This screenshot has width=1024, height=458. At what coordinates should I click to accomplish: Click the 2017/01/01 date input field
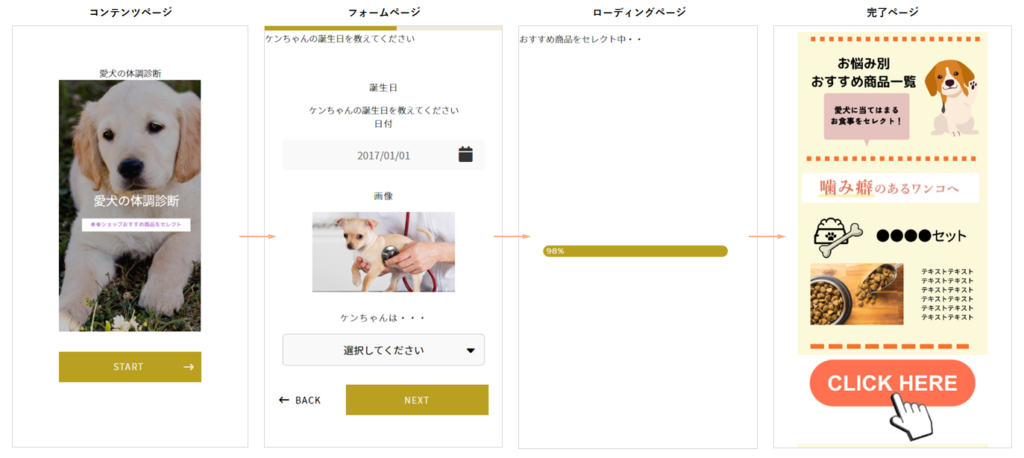click(x=383, y=155)
